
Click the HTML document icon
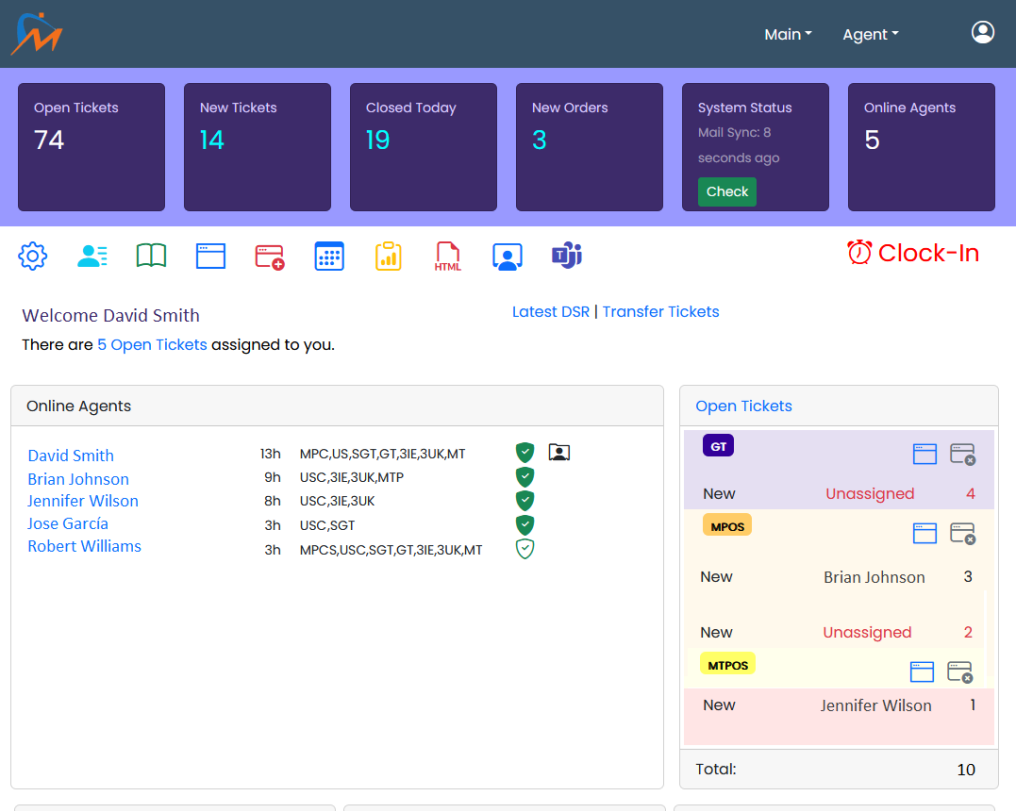pos(447,256)
